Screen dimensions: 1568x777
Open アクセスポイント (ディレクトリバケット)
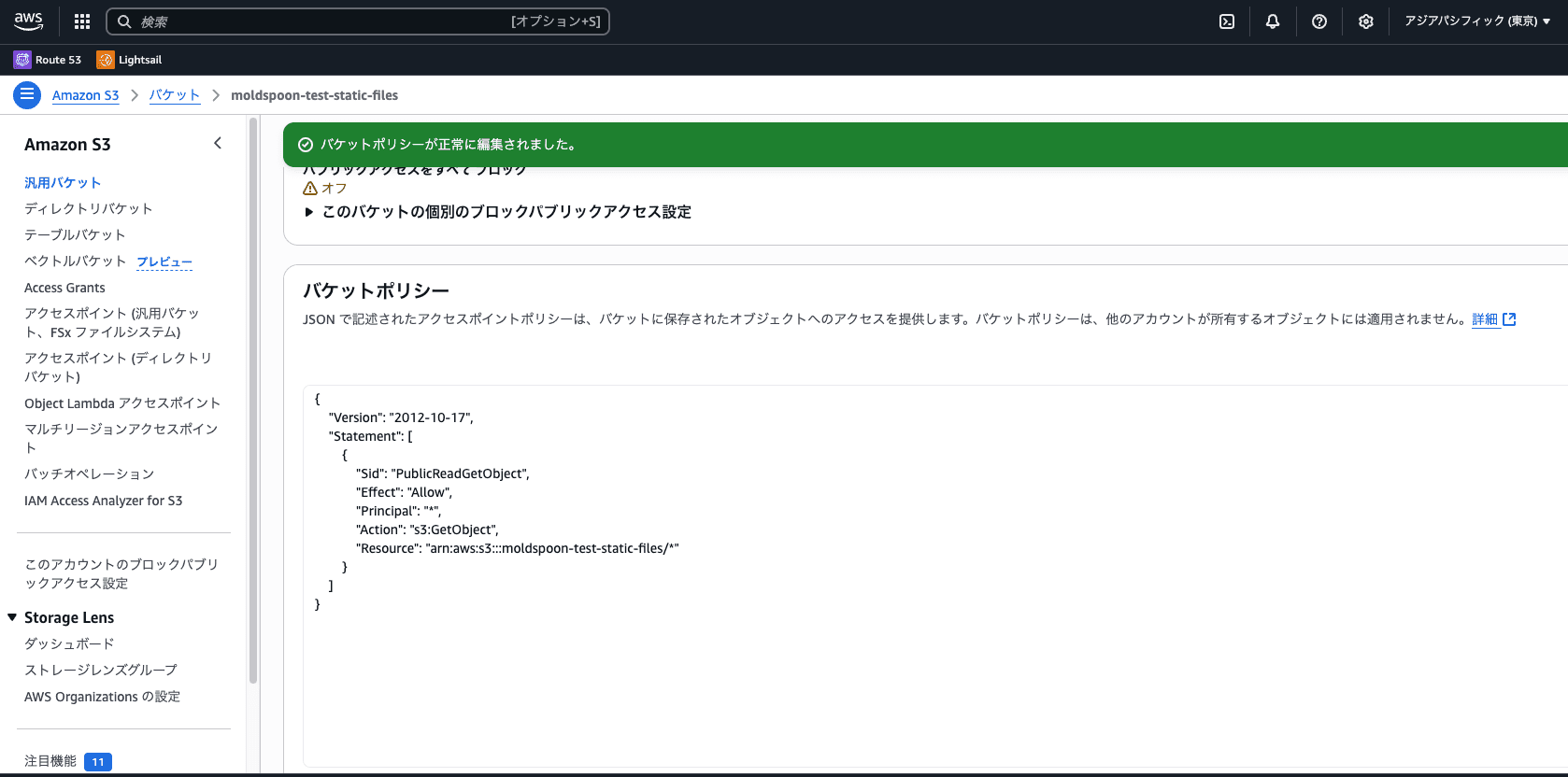coord(119,368)
